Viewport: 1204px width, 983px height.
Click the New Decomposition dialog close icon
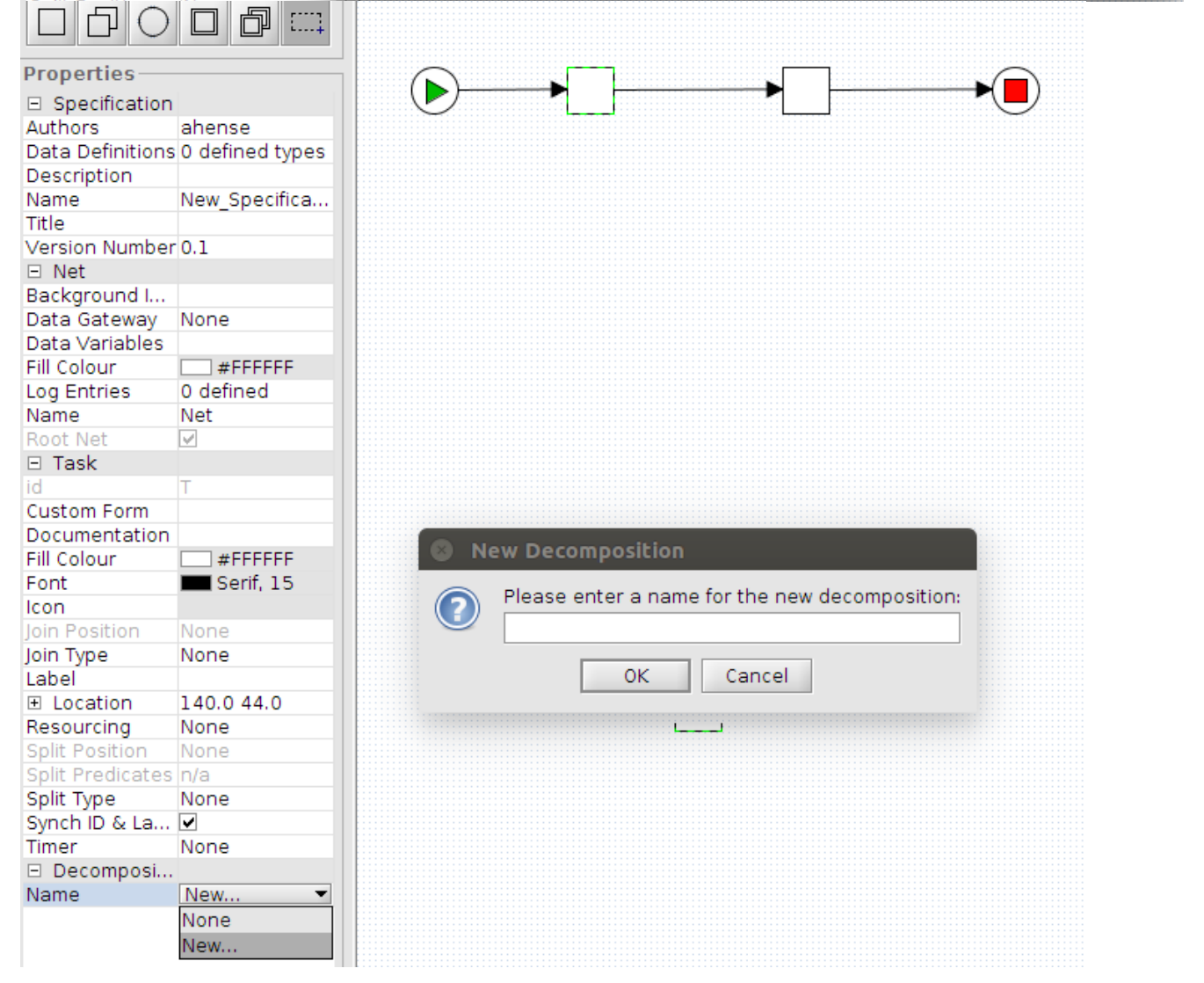click(x=442, y=550)
